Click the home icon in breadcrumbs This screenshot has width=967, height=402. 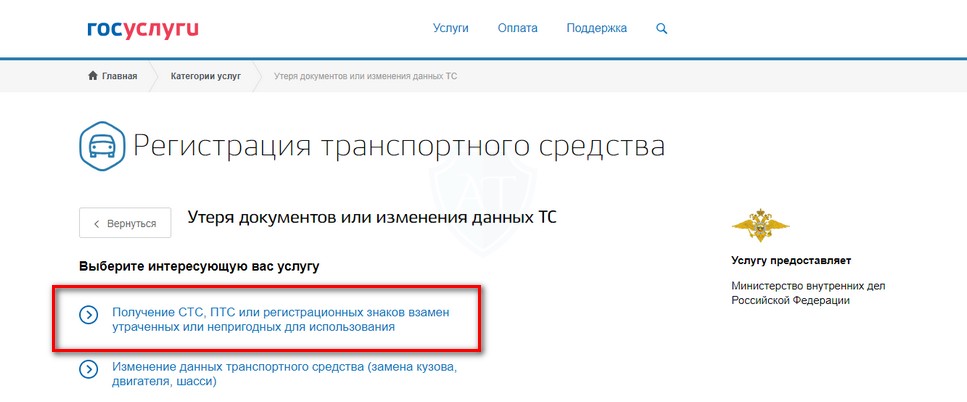[x=93, y=76]
